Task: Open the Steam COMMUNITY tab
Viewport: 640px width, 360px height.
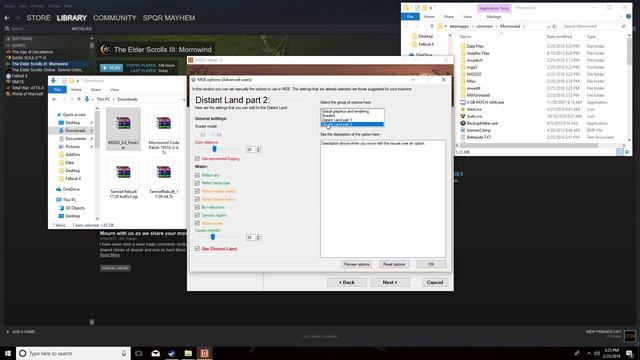Action: pyautogui.click(x=115, y=18)
